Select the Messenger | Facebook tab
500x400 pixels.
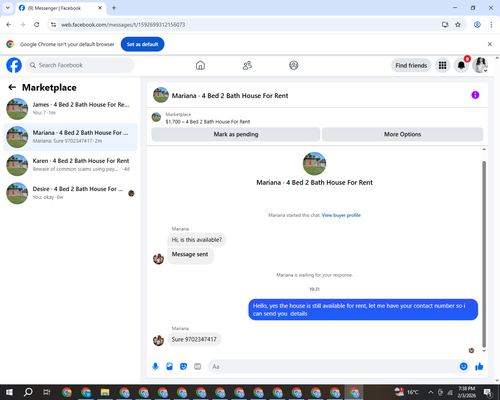(x=61, y=8)
